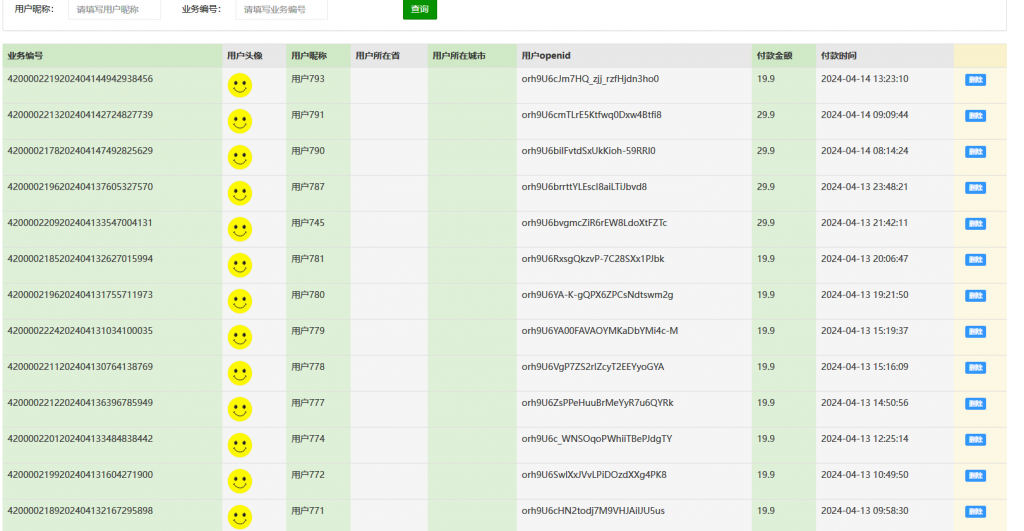
Task: Open the avatar icon of 用户787
Action: pyautogui.click(x=240, y=194)
